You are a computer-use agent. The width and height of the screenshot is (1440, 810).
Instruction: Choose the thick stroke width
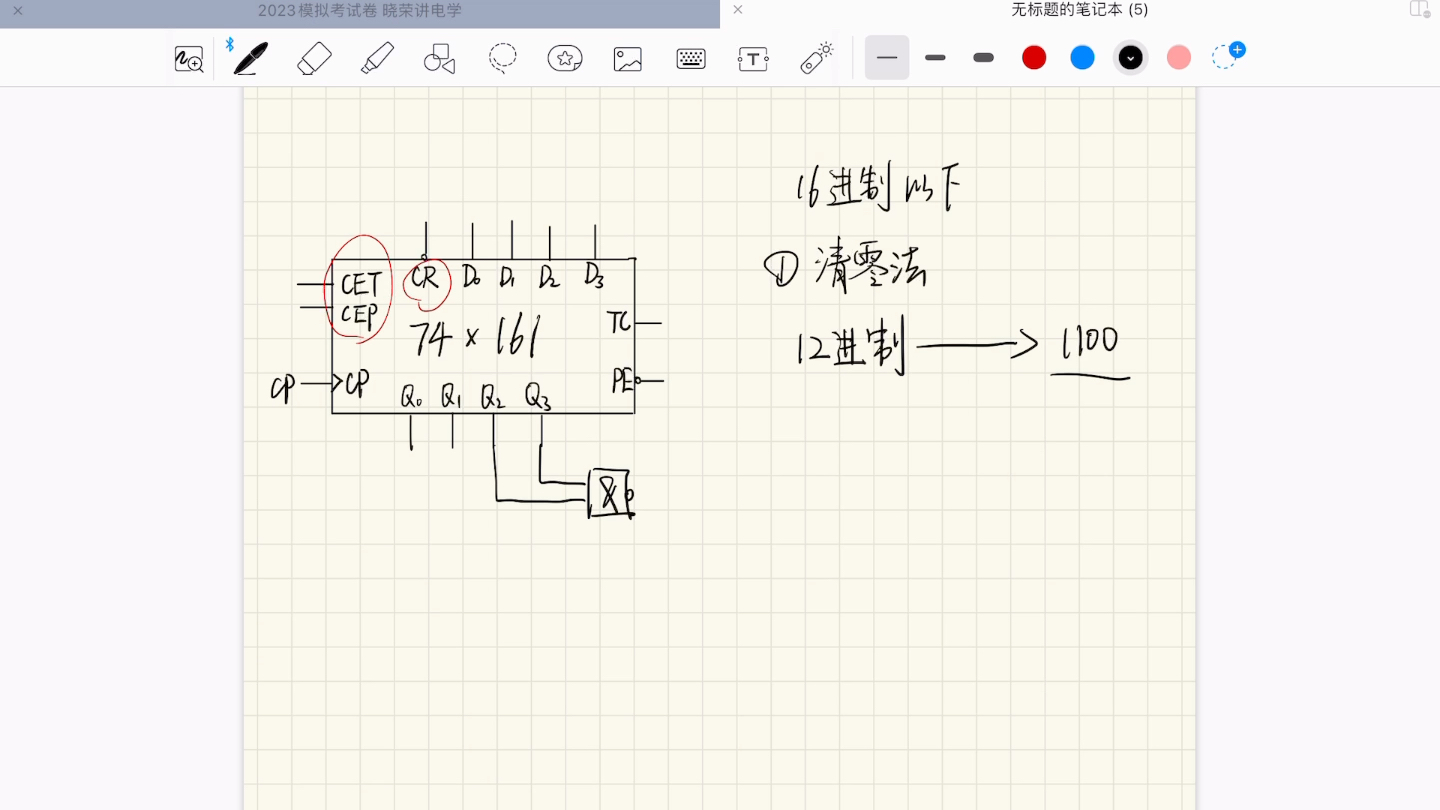click(x=984, y=58)
